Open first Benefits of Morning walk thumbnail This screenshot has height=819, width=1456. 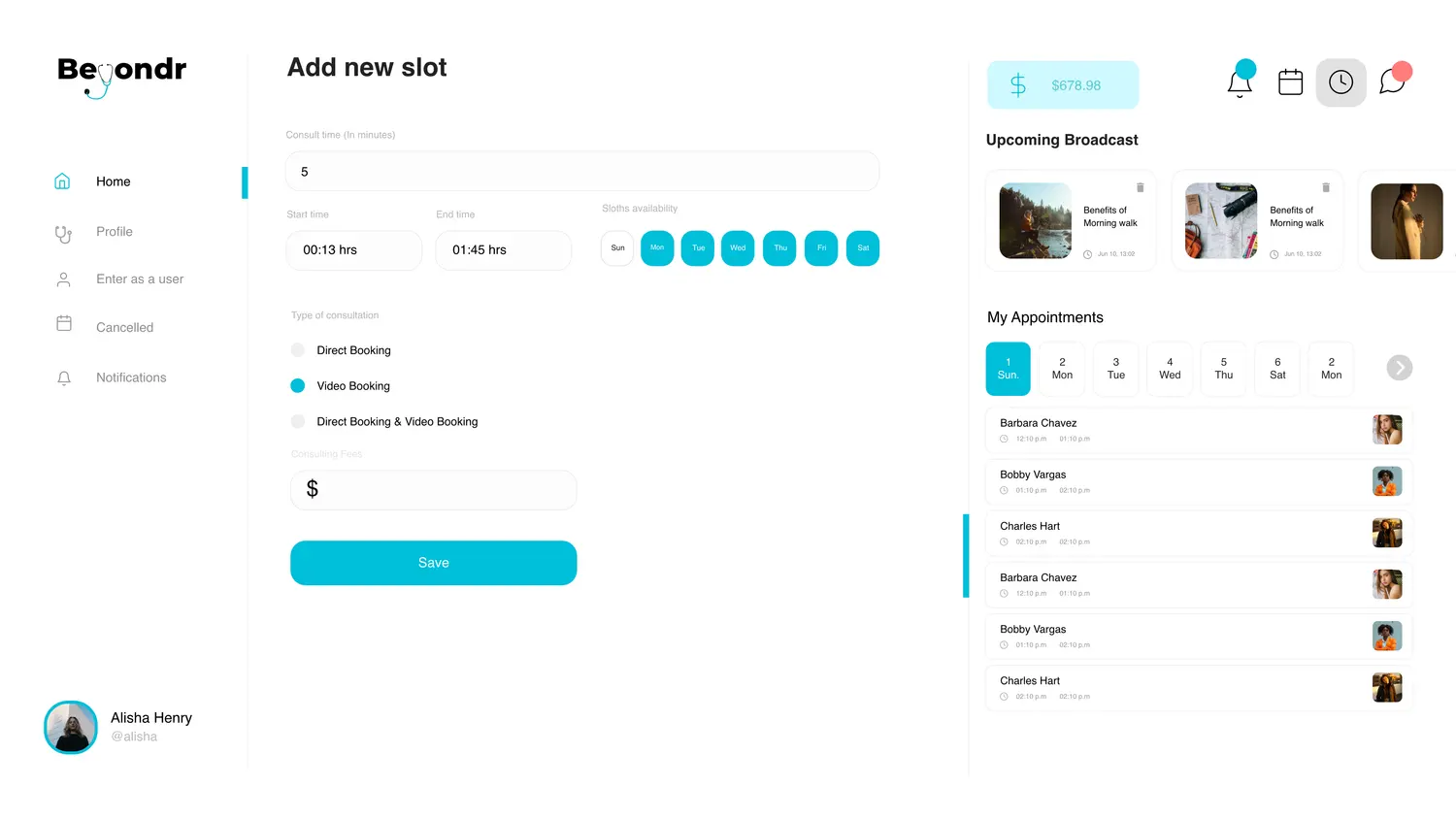point(1036,221)
